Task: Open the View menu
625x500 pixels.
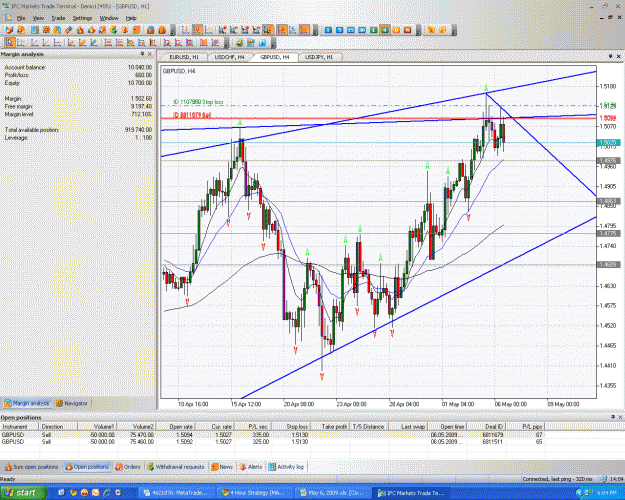Action: [38, 18]
